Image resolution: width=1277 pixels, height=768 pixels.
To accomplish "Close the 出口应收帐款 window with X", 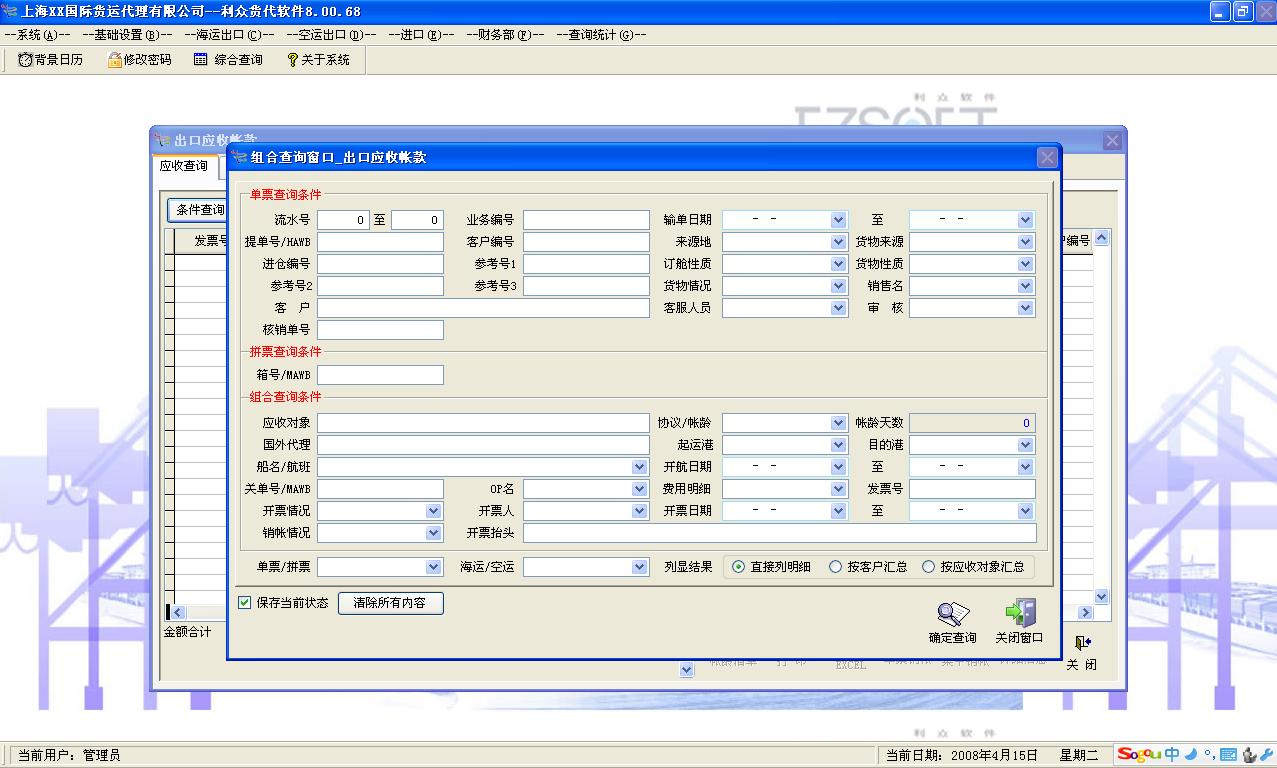I will (x=1112, y=141).
